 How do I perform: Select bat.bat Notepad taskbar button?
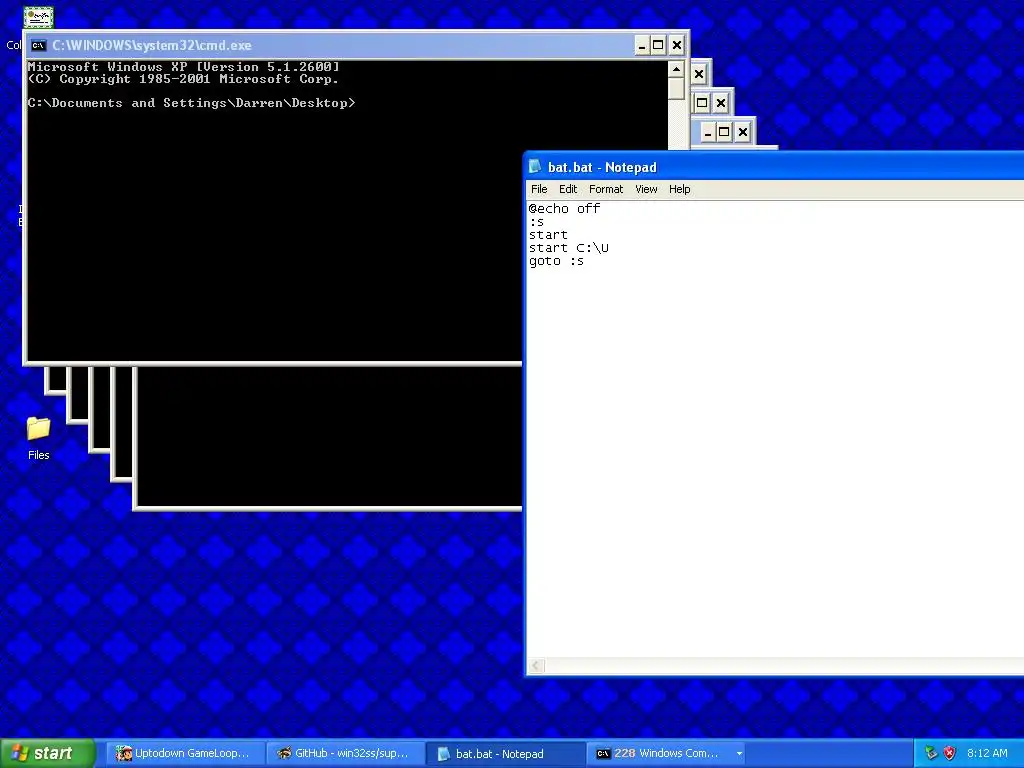[504, 754]
